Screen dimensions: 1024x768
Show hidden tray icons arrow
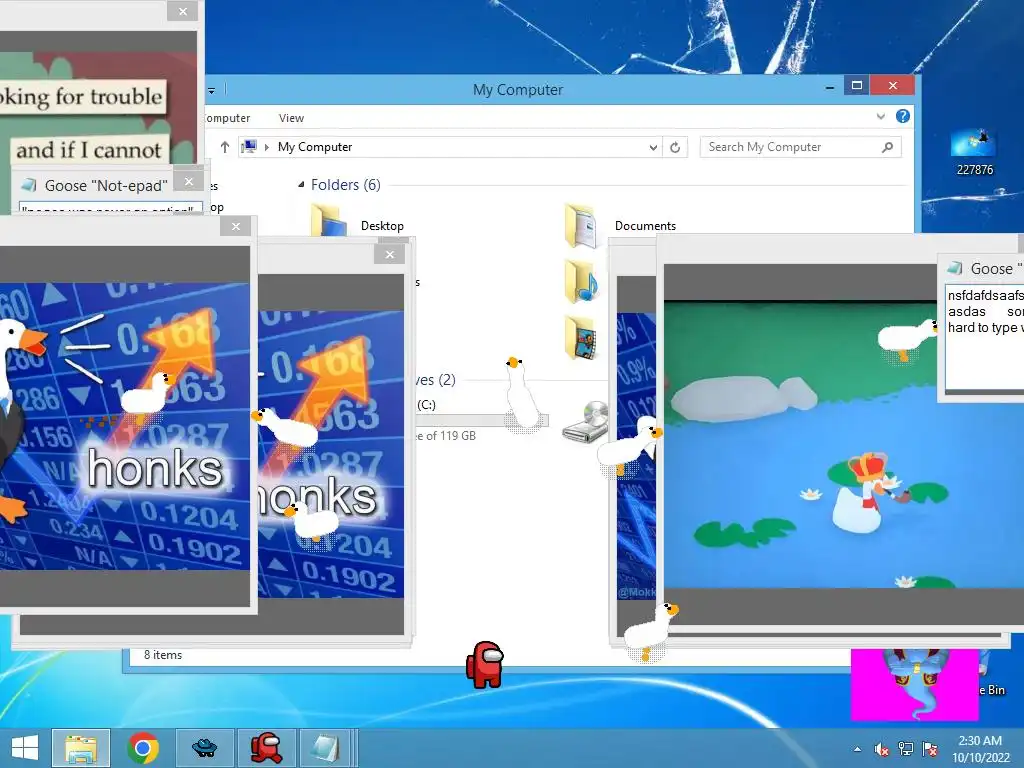857,750
